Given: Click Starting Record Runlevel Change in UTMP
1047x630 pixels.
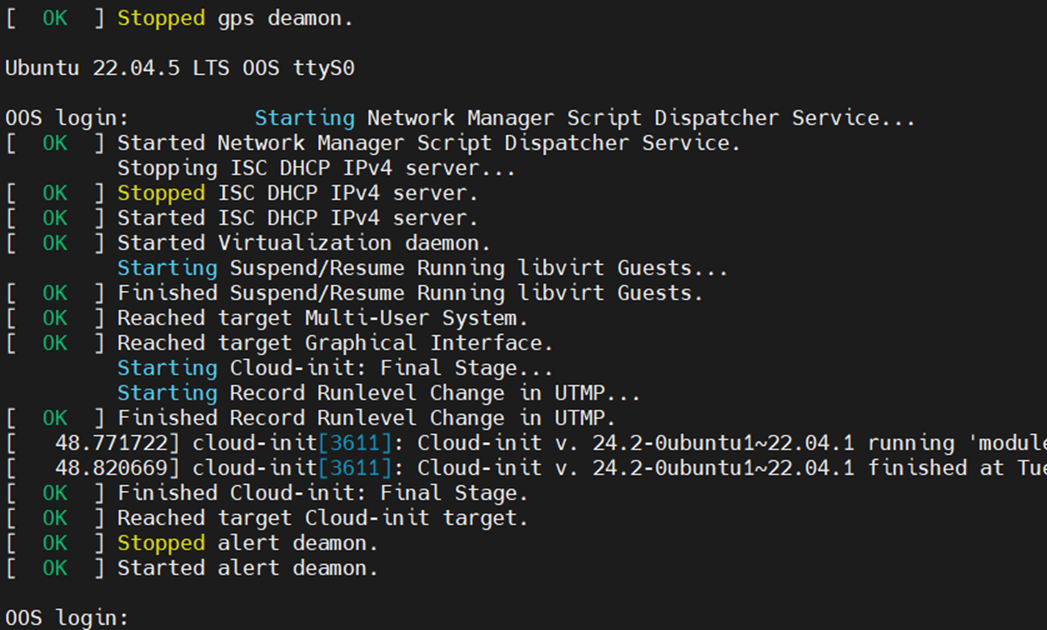Looking at the screenshot, I should (379, 393).
